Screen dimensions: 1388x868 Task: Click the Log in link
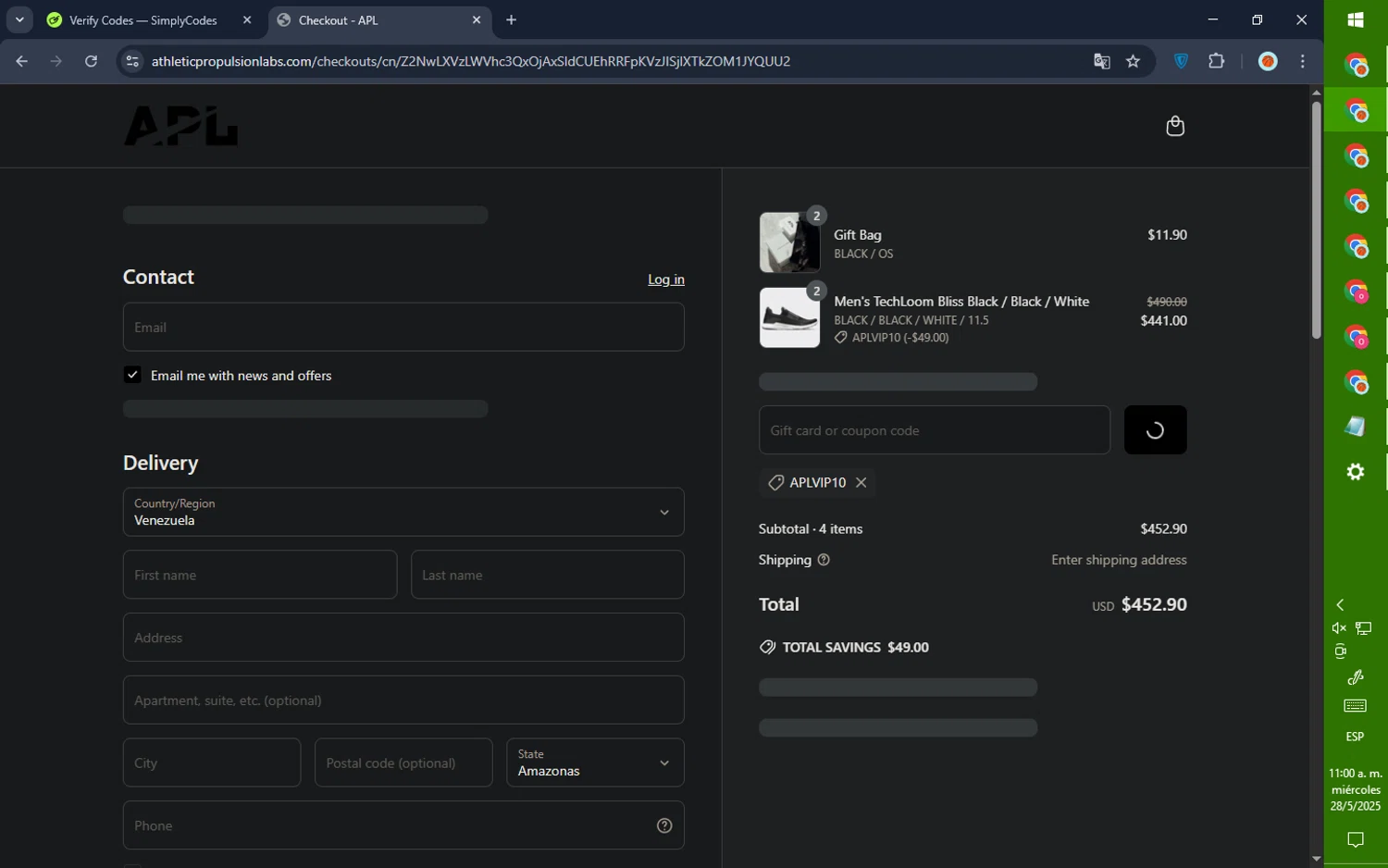(666, 279)
